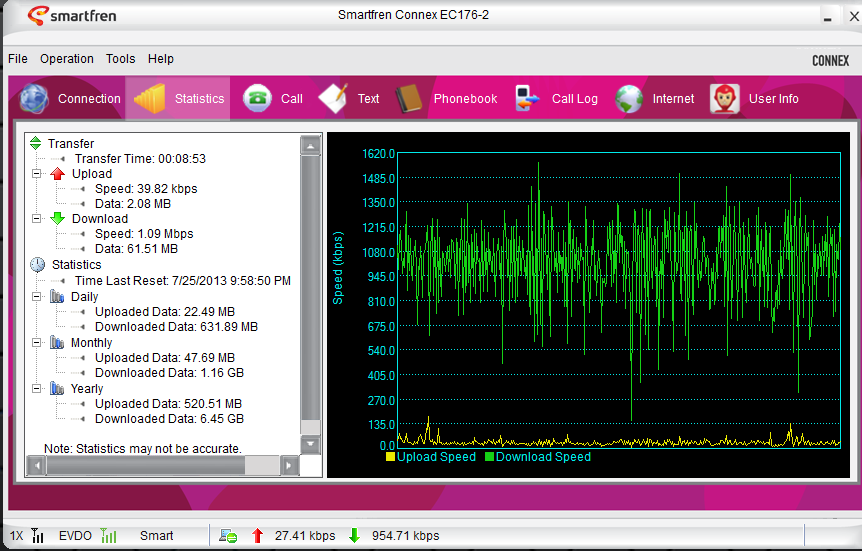Click the 954.71 kbps download rate text
Screen dimensions: 862x551
pos(405,536)
